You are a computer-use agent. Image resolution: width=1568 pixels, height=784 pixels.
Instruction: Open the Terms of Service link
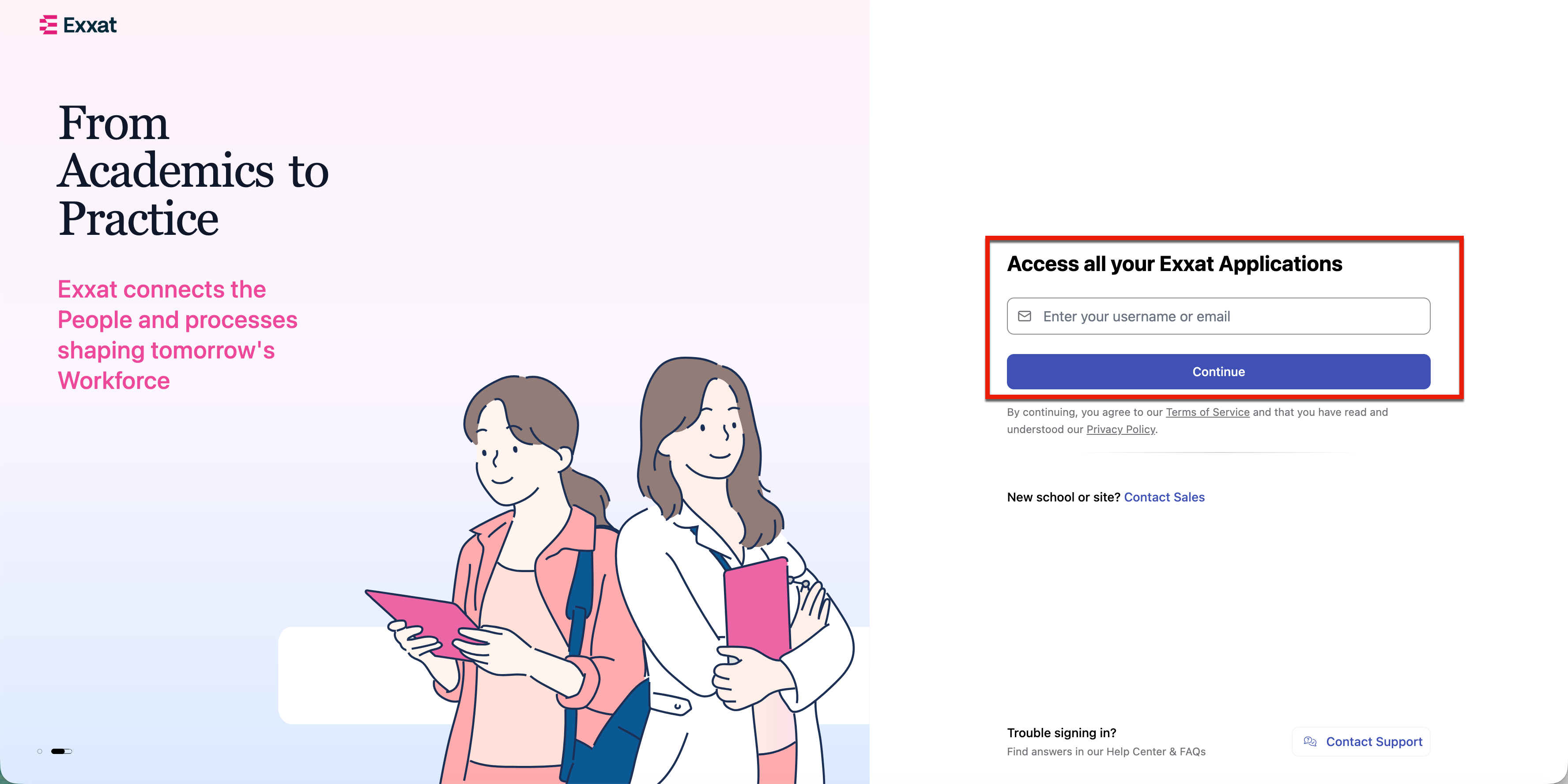[1207, 412]
